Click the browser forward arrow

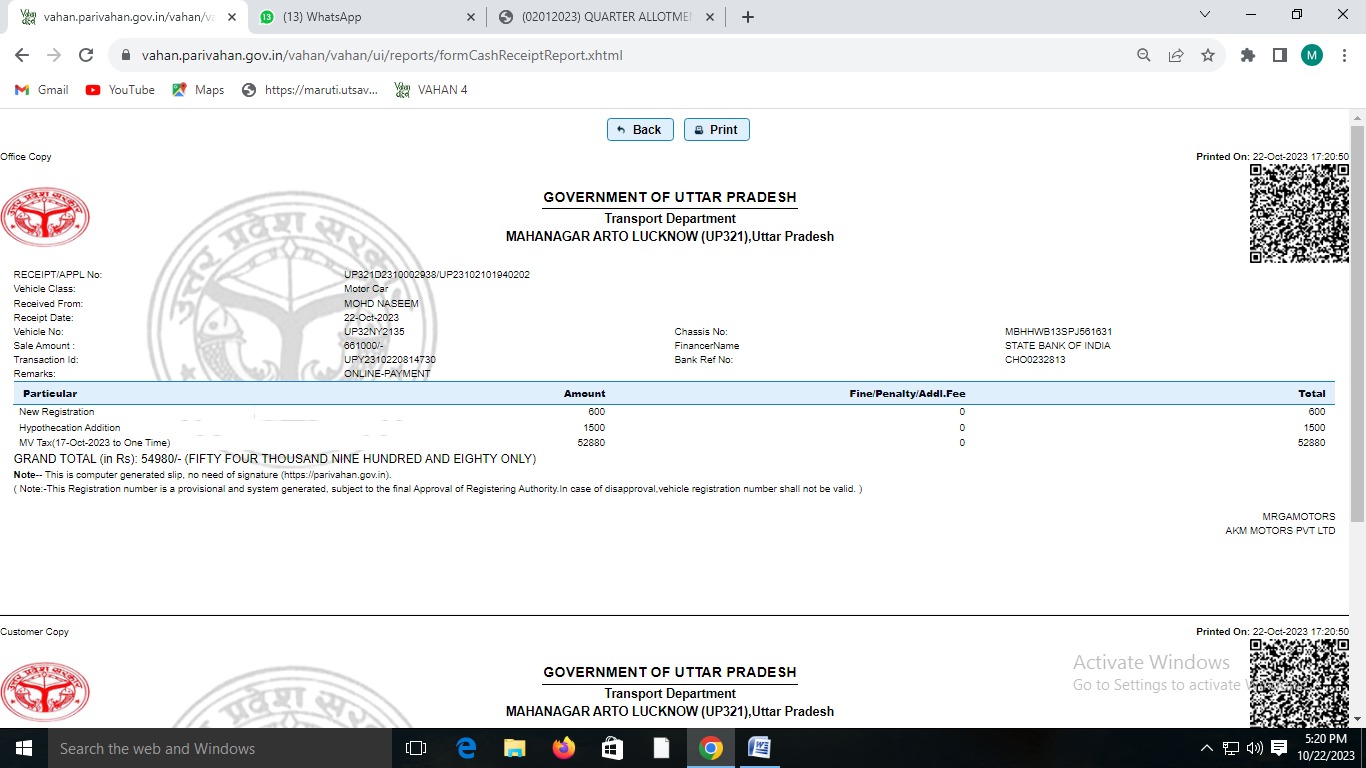pyautogui.click(x=54, y=55)
